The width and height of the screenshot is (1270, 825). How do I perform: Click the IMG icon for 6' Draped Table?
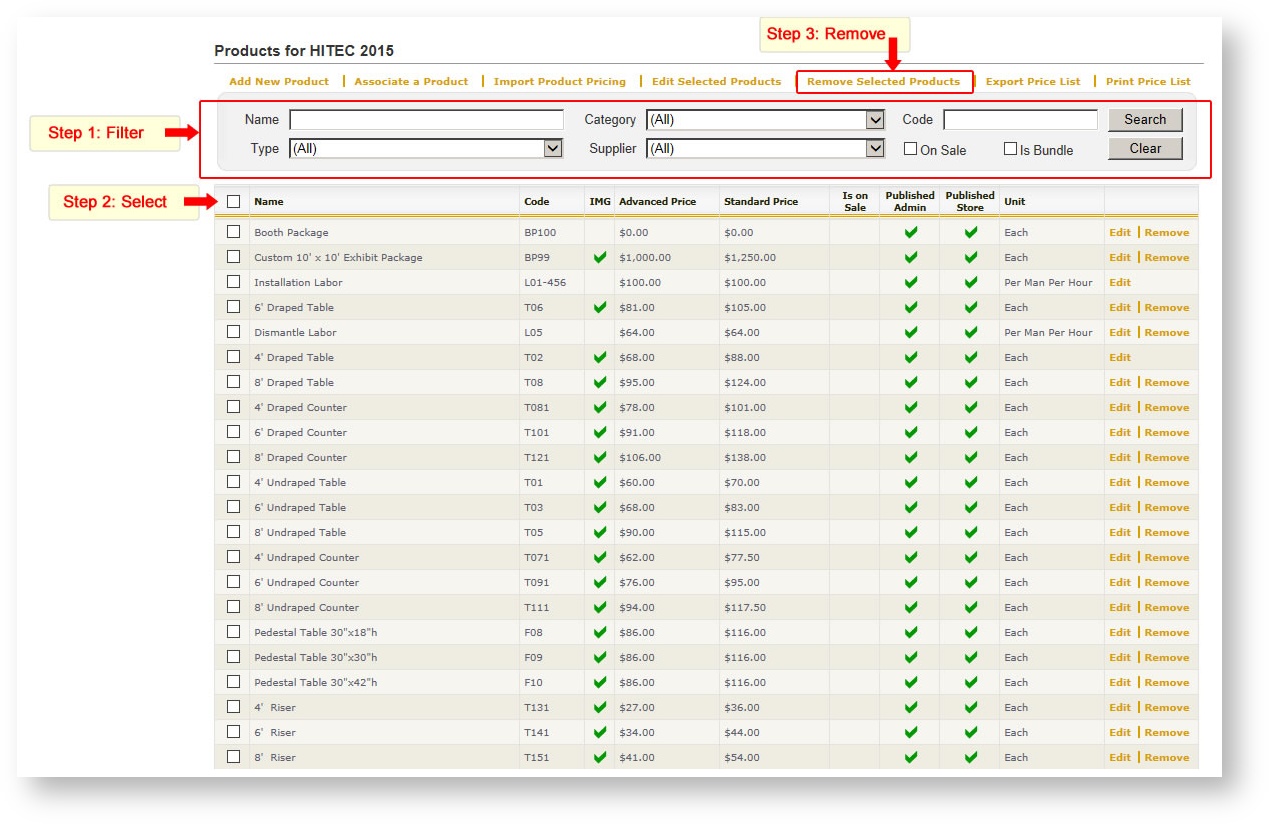[599, 307]
